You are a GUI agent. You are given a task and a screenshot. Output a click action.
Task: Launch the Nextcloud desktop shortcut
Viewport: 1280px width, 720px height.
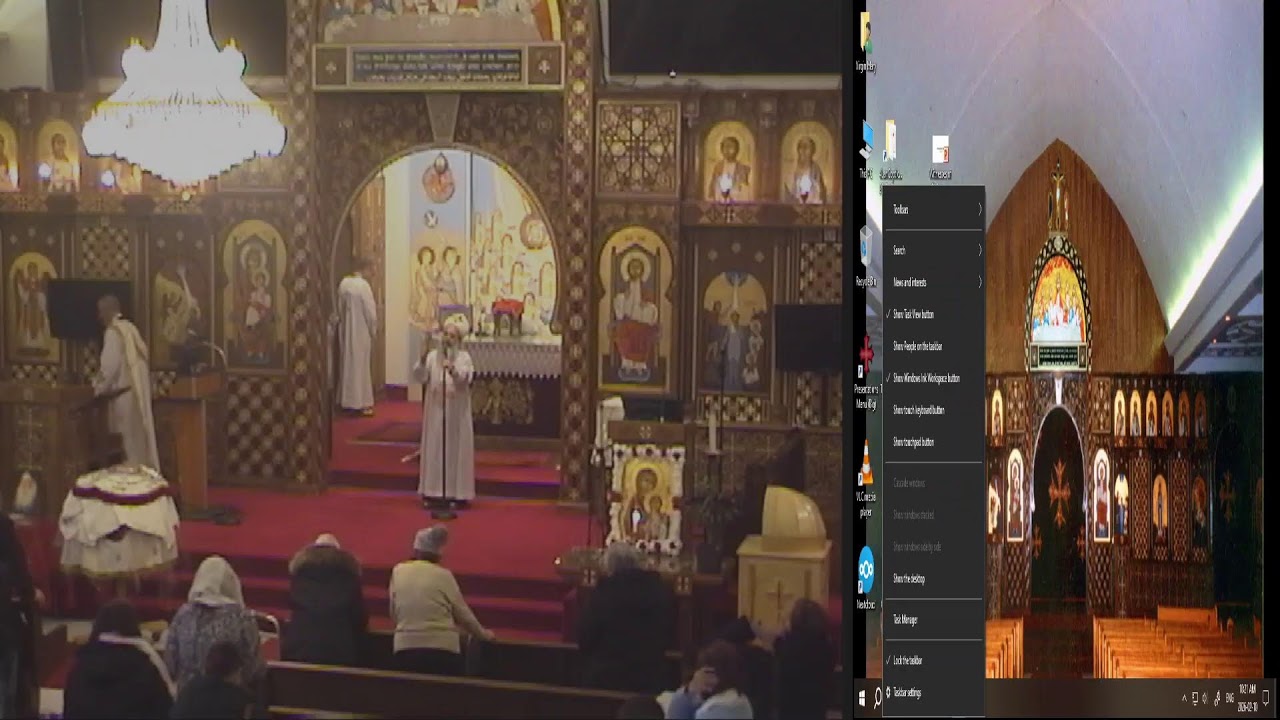click(866, 578)
